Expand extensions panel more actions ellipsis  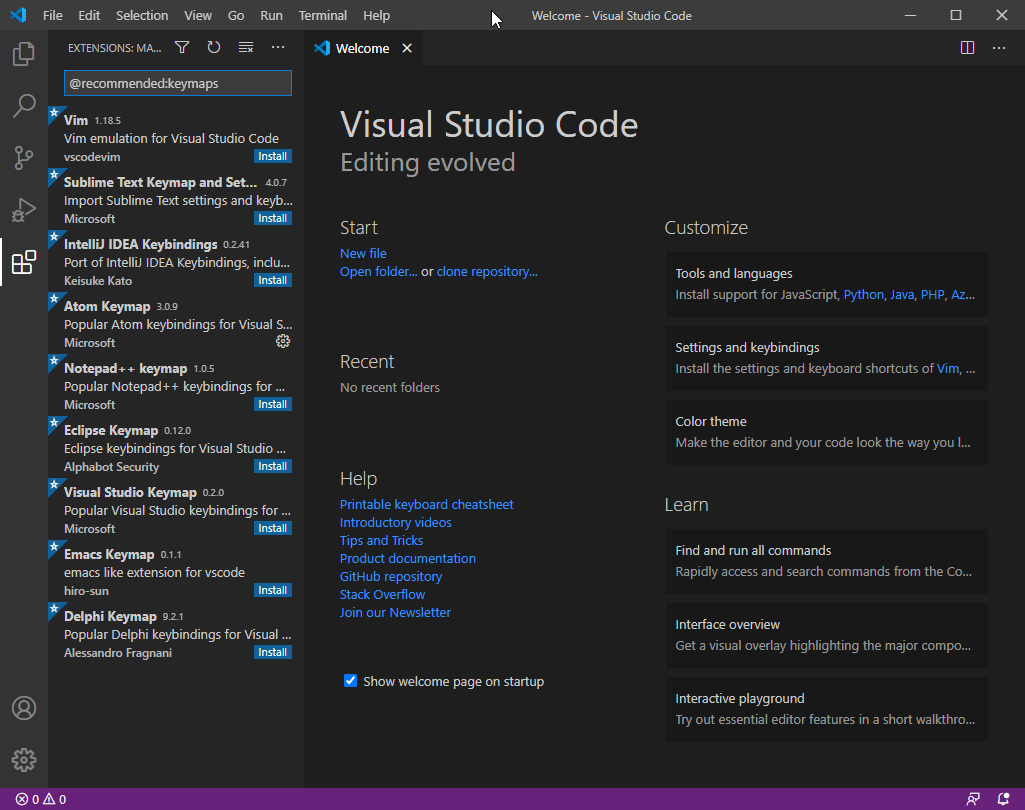[x=278, y=48]
